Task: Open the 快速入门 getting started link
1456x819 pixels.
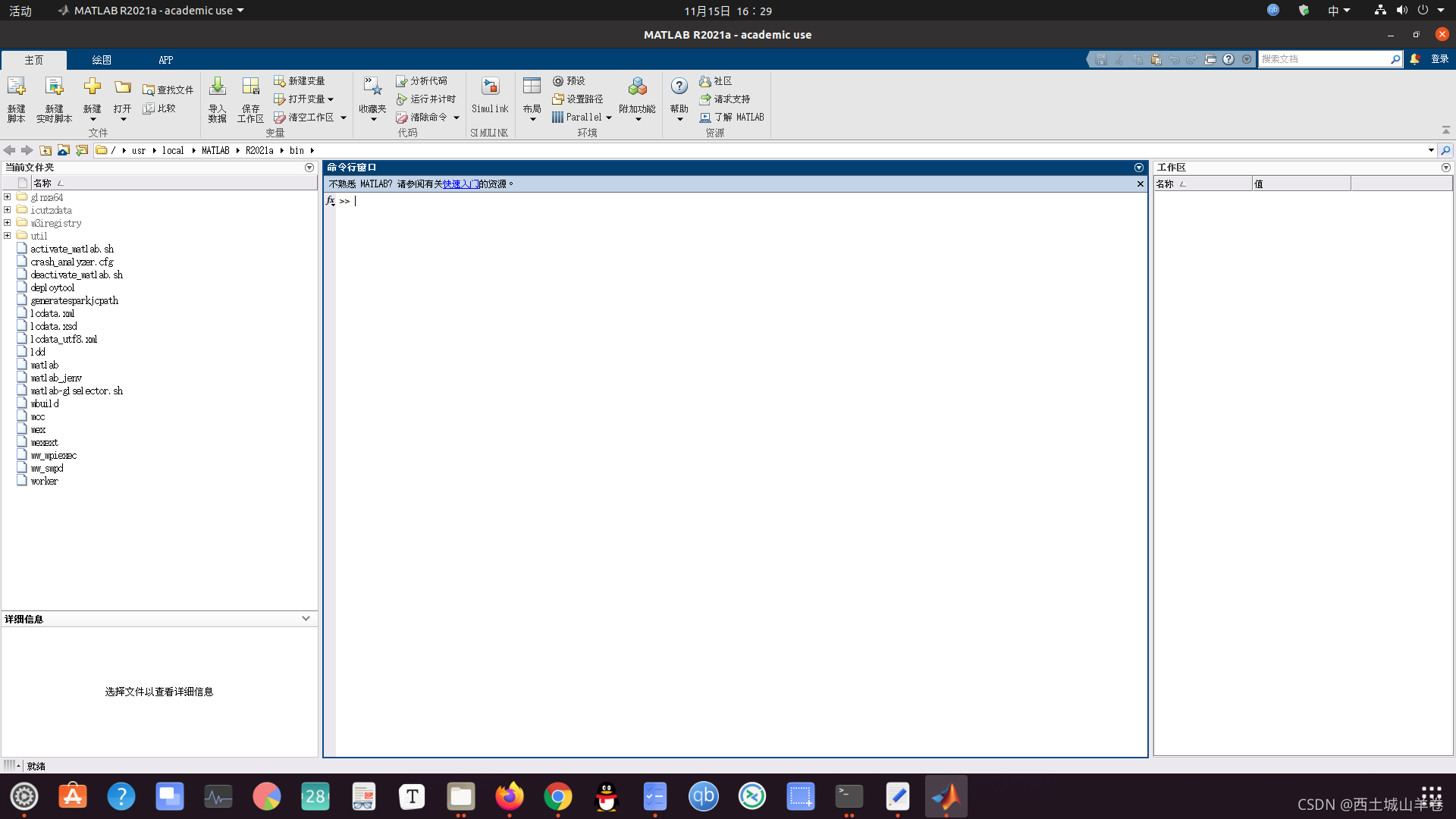Action: (x=462, y=184)
